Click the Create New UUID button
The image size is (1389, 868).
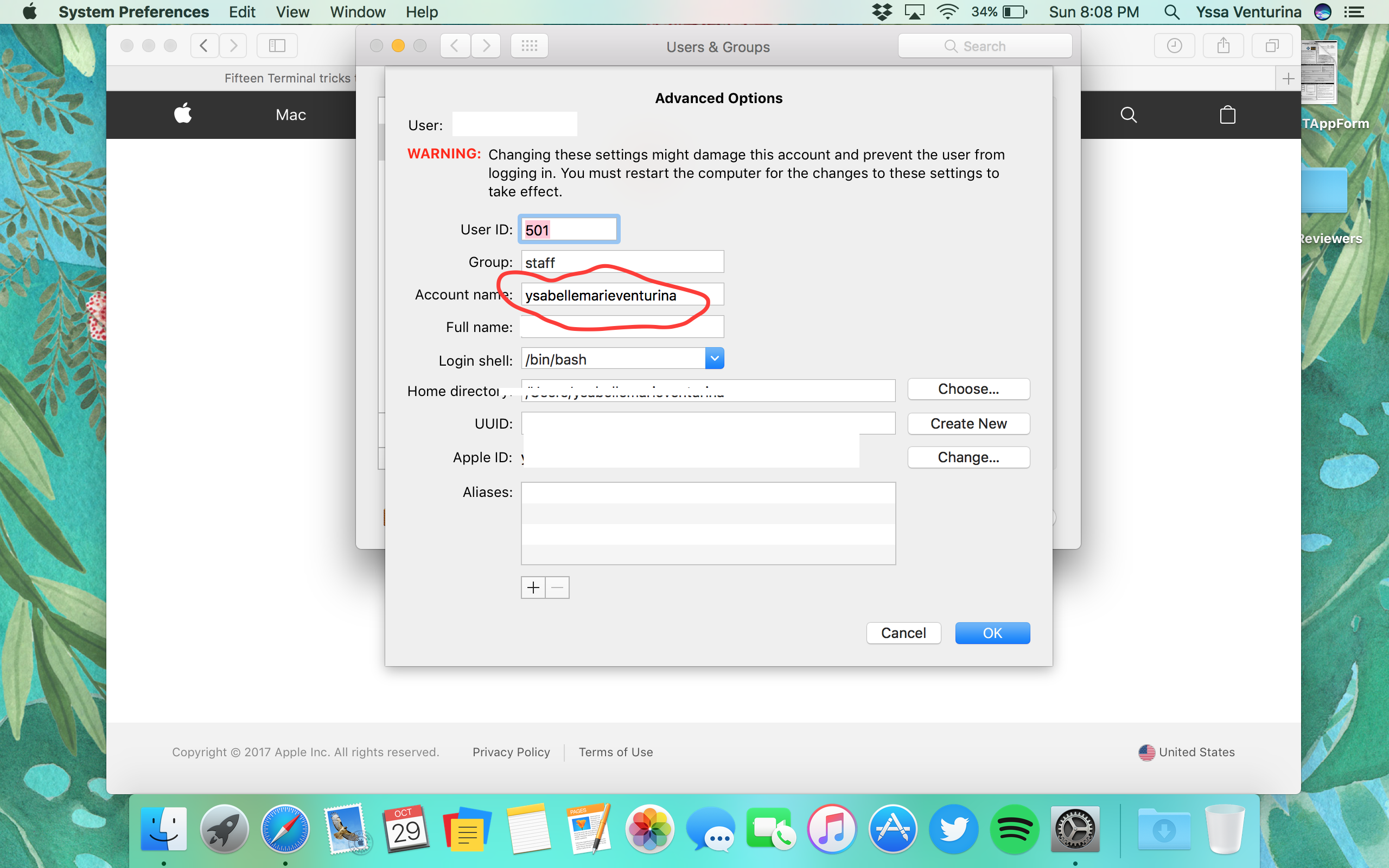968,424
